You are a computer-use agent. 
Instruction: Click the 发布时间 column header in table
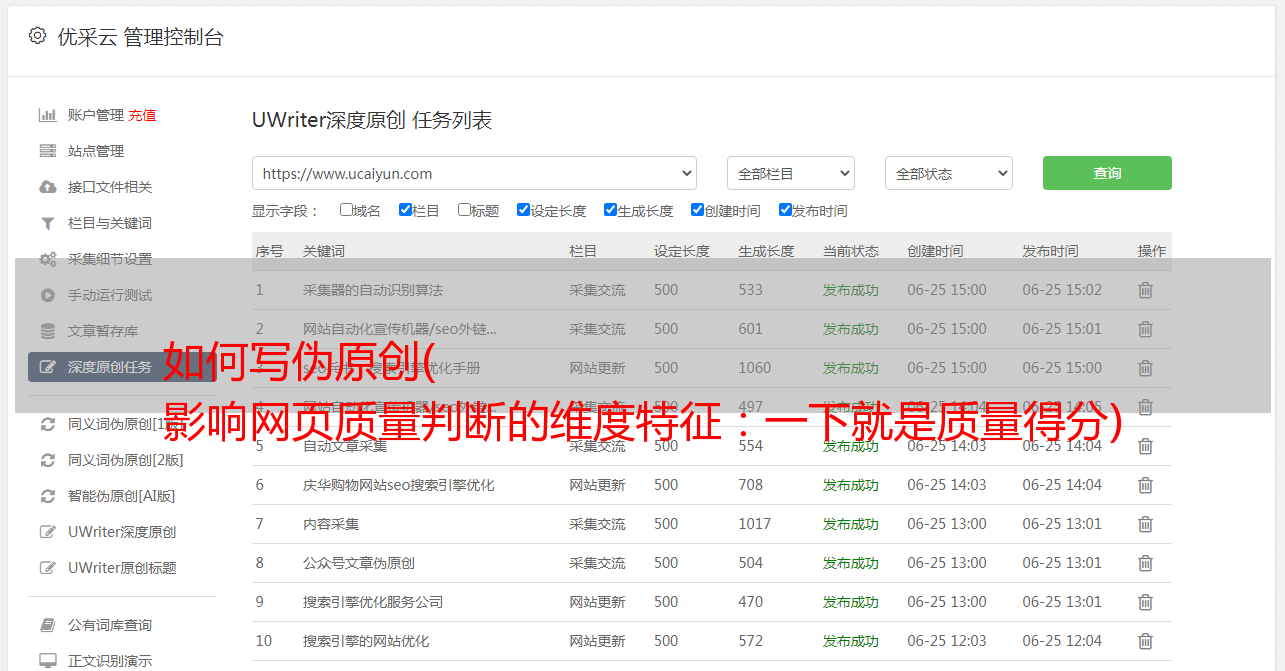pyautogui.click(x=1050, y=251)
